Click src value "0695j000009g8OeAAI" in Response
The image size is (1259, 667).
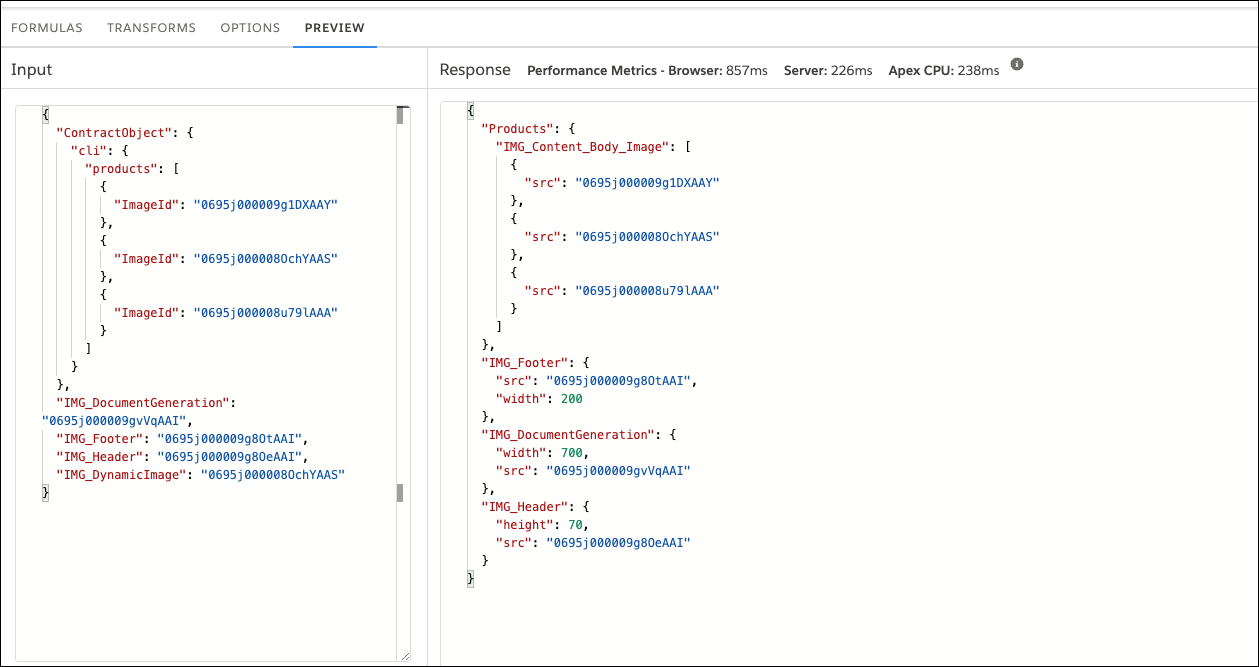618,543
